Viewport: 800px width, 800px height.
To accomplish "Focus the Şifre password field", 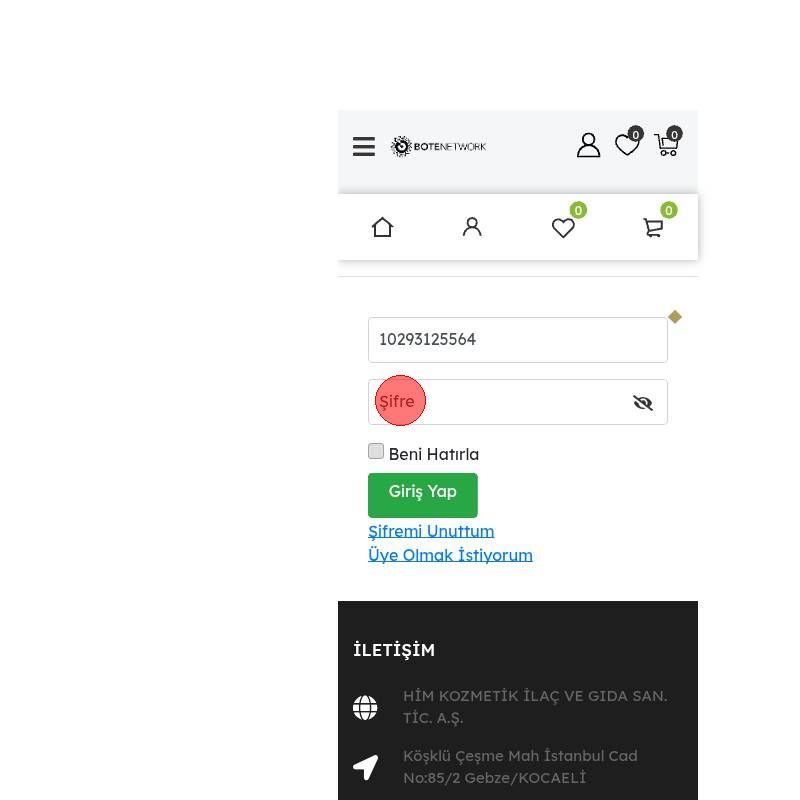I will 517,402.
